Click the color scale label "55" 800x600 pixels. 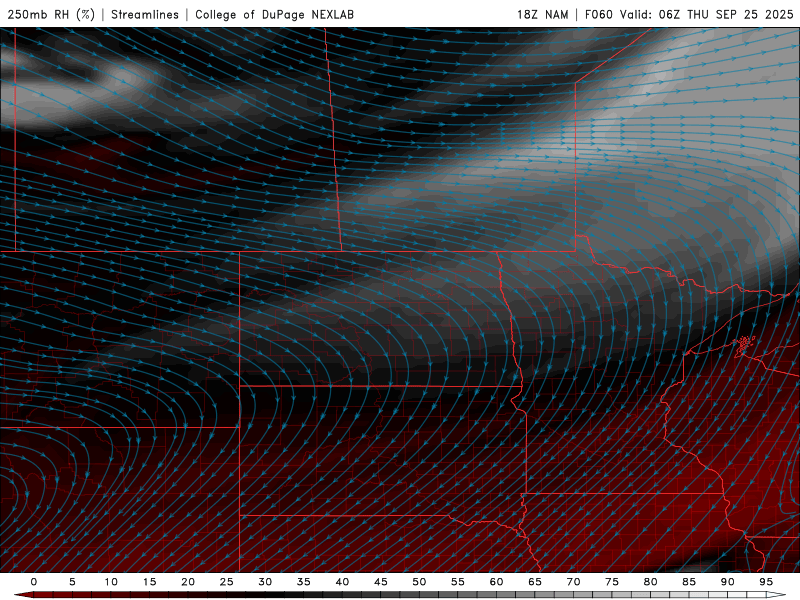[458, 582]
